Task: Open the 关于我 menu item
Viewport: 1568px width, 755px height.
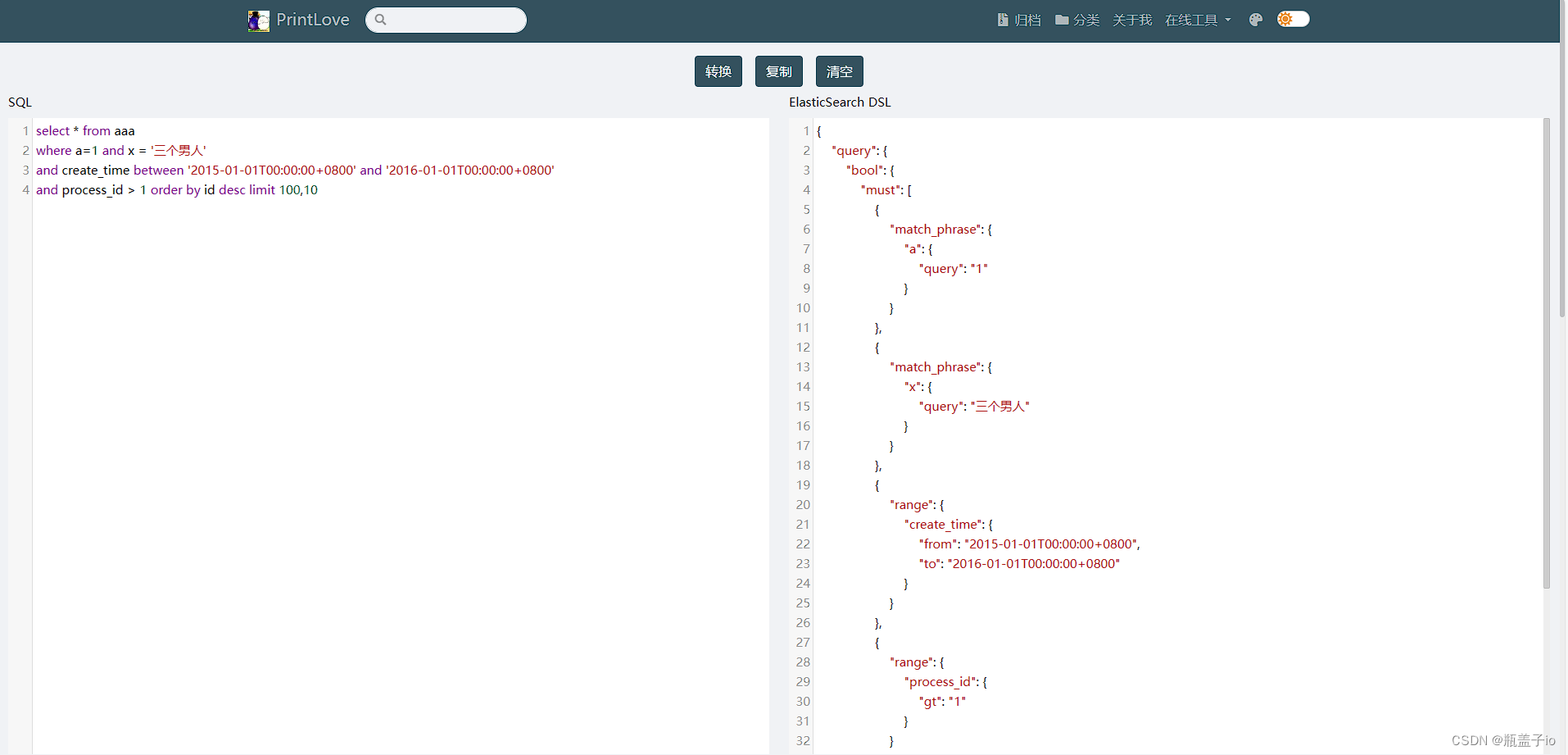Action: tap(1131, 20)
